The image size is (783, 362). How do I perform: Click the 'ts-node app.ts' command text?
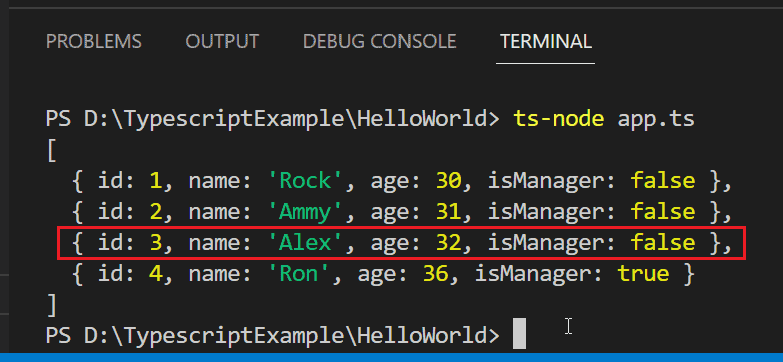[604, 119]
